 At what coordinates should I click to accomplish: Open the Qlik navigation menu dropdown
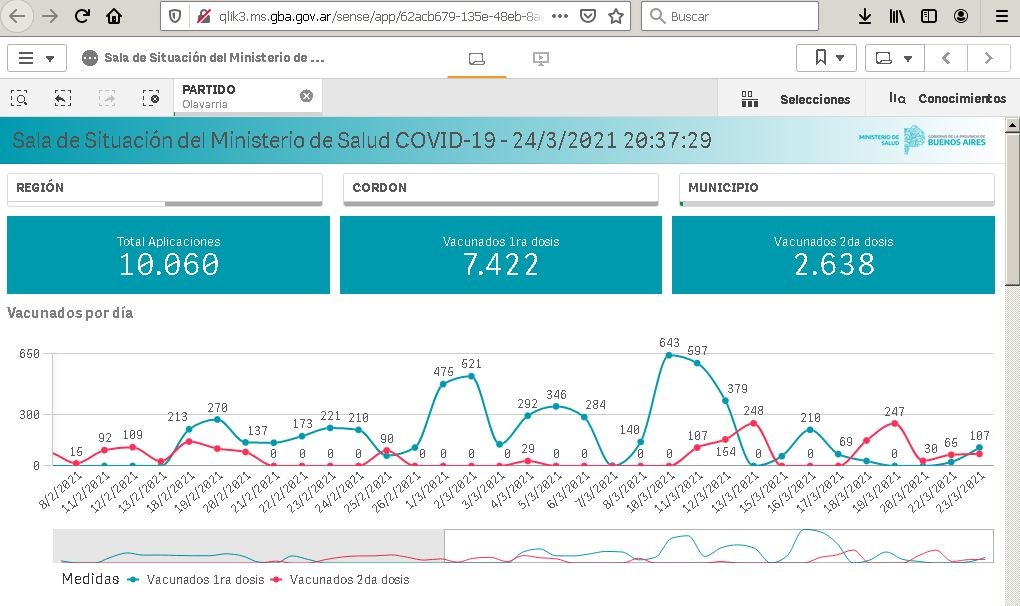[36, 58]
